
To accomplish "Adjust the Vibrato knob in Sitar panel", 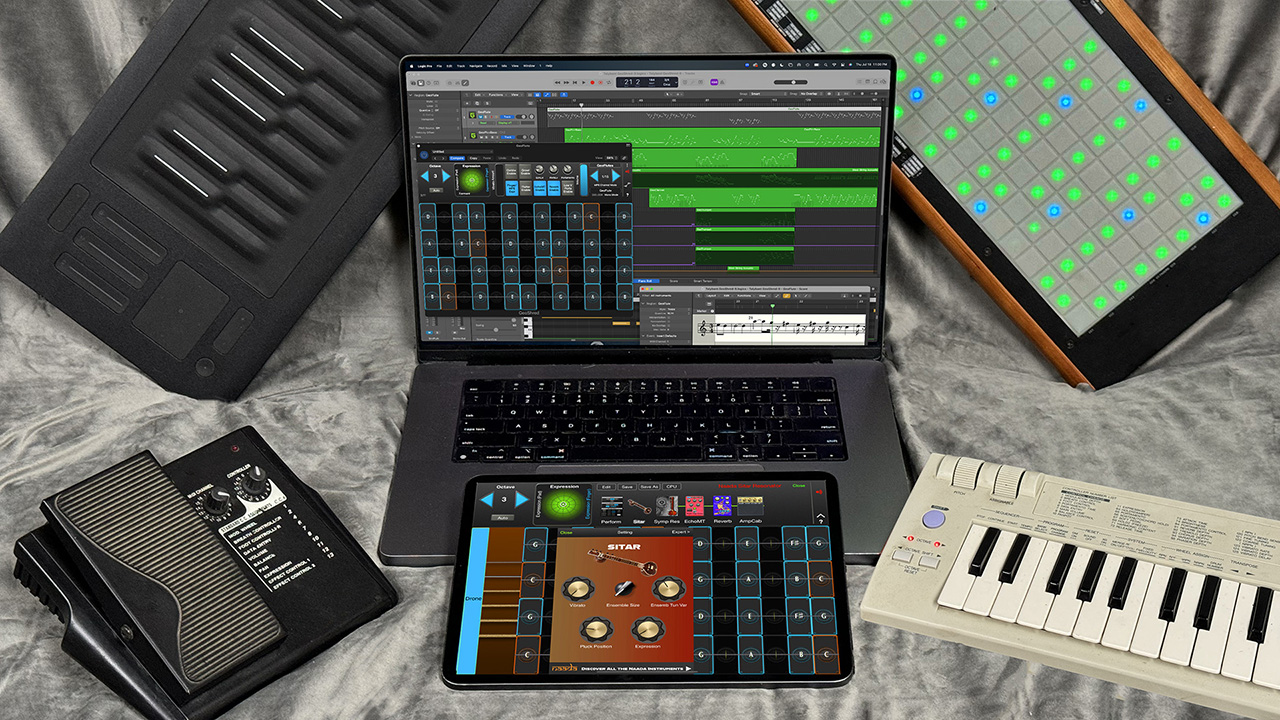I will [579, 589].
